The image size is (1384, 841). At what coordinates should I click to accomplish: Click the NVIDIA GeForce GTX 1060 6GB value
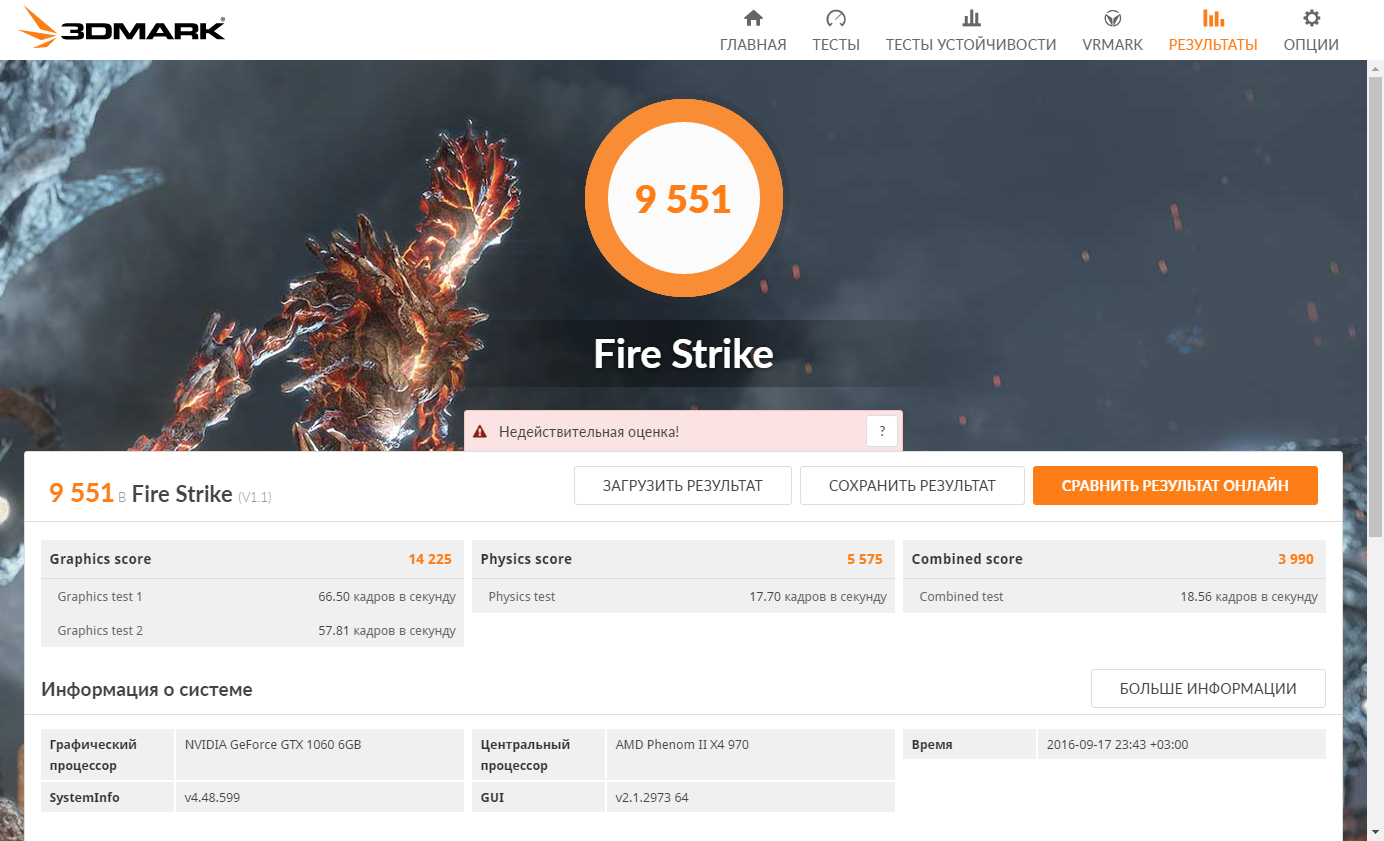(273, 745)
